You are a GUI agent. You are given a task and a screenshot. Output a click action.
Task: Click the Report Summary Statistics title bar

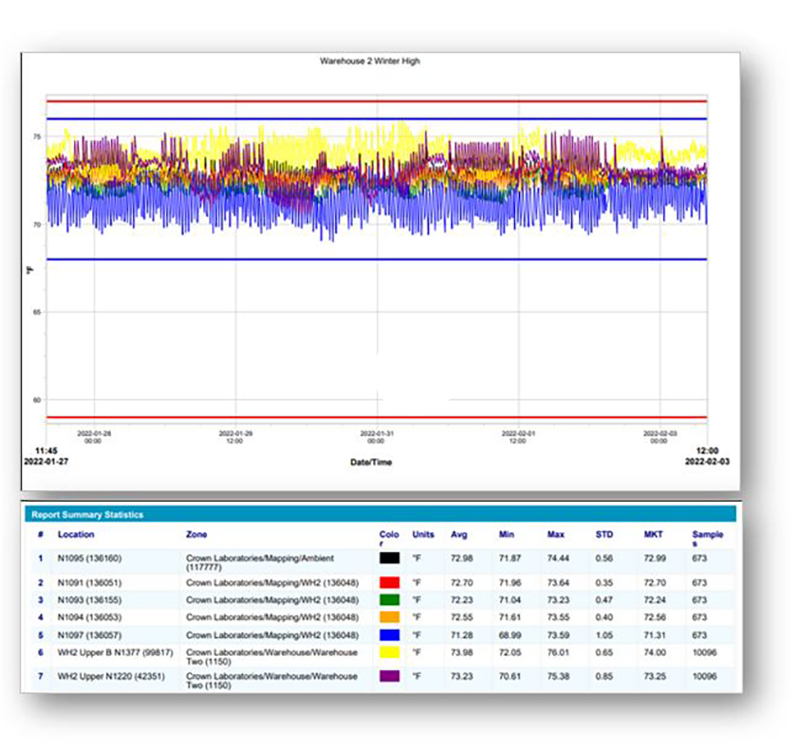(x=87, y=515)
